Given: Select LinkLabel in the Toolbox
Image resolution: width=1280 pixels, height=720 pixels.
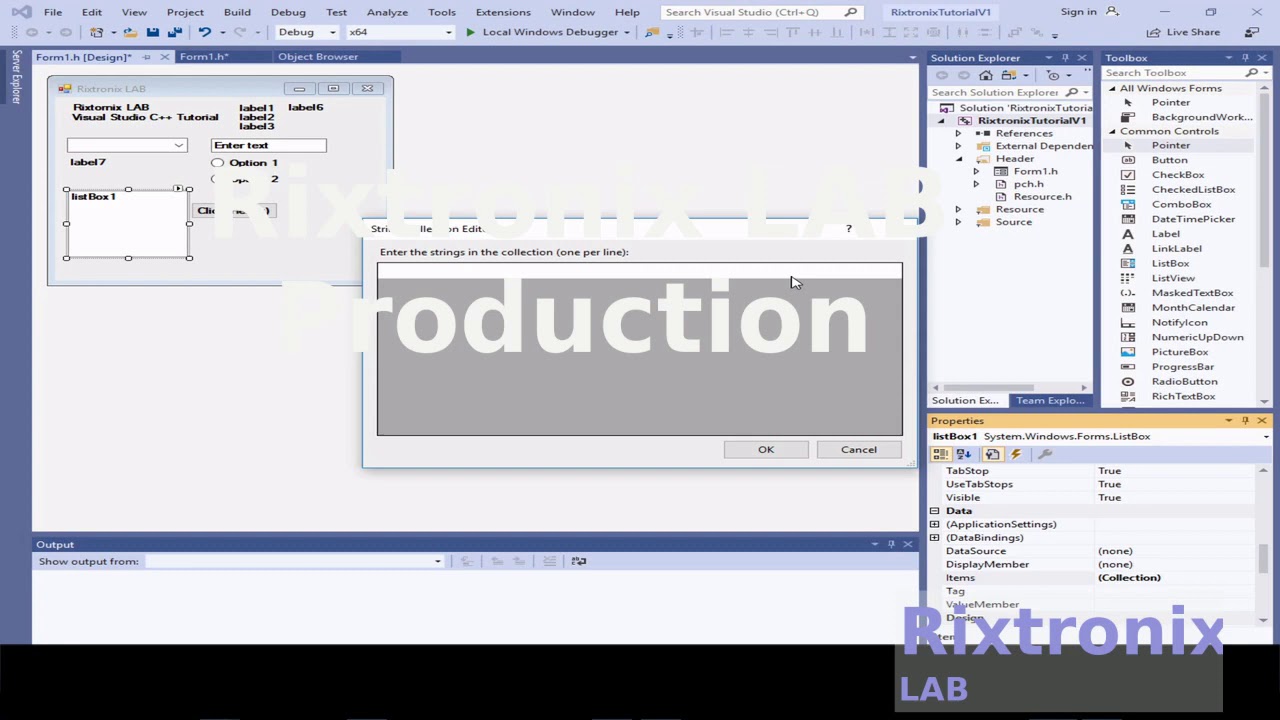Looking at the screenshot, I should coord(1176,248).
